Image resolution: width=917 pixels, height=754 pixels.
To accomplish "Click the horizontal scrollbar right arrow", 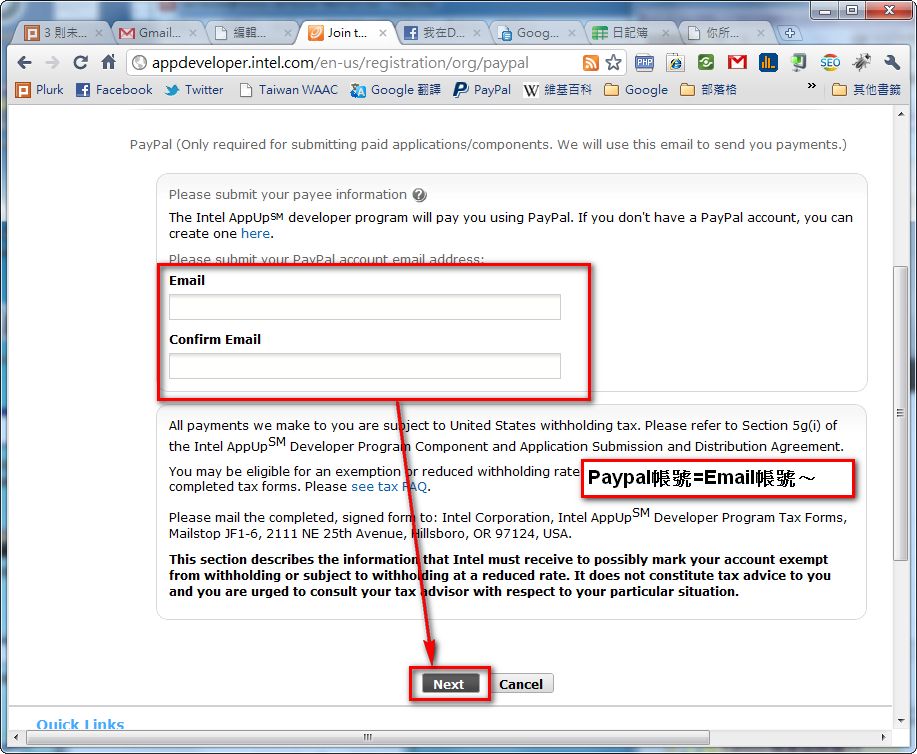I will 884,737.
